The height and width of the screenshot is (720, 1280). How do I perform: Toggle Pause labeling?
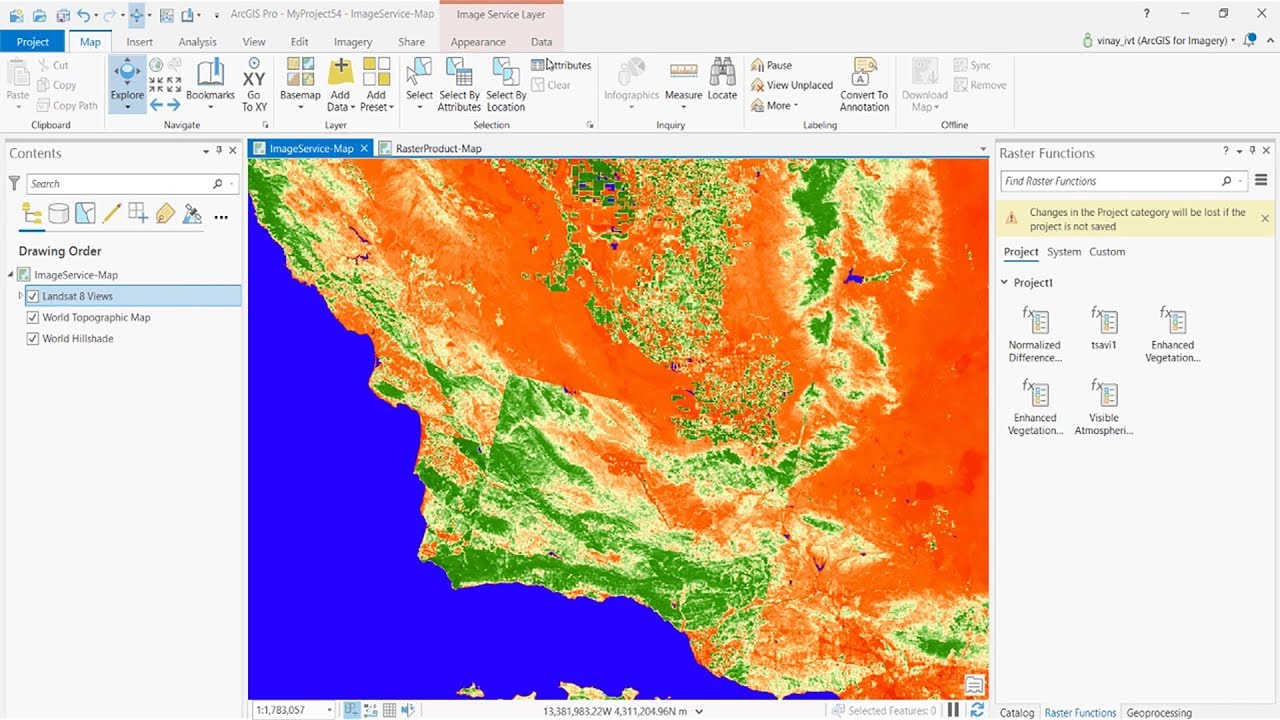tap(771, 65)
